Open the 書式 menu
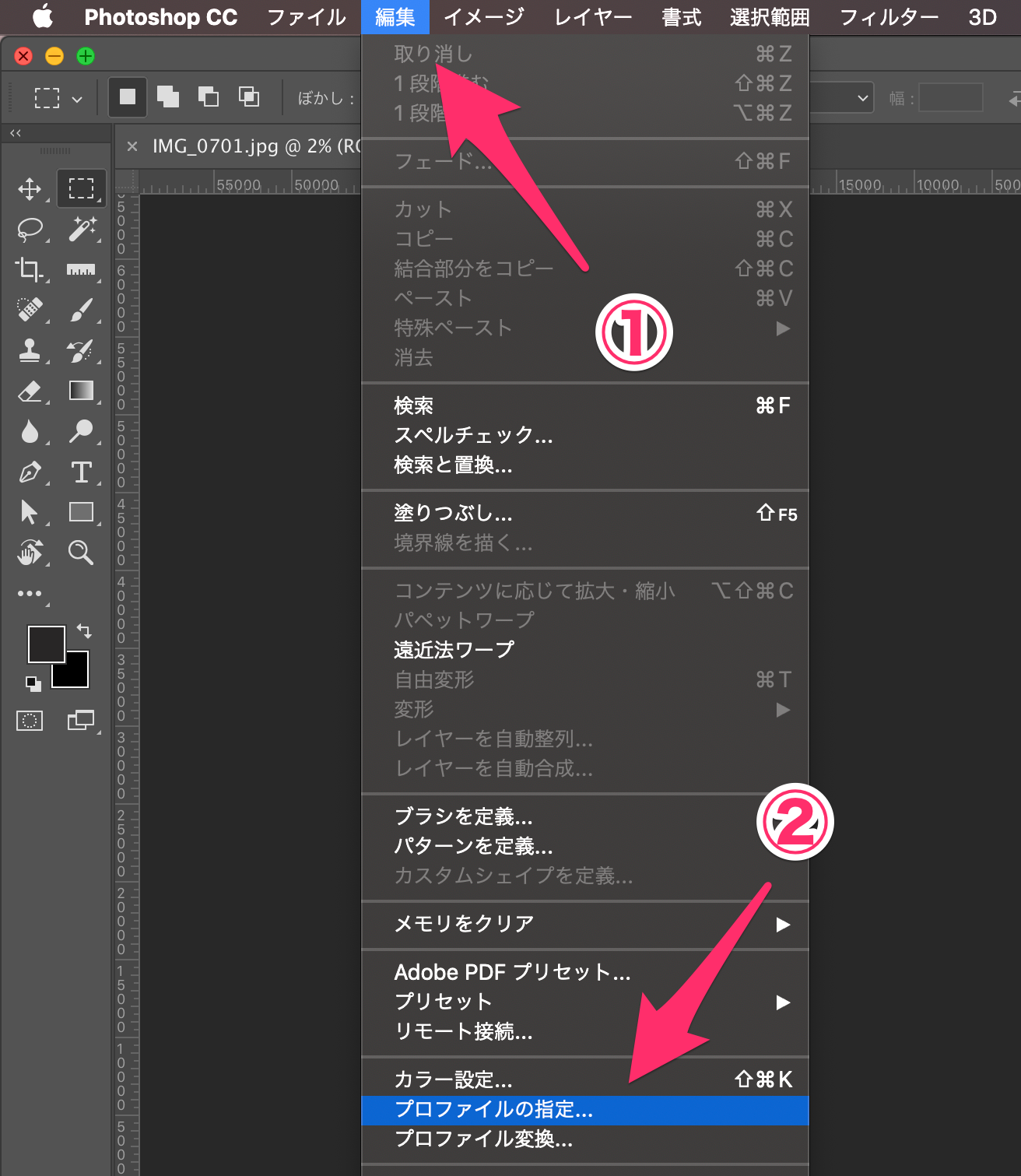 pos(682,17)
